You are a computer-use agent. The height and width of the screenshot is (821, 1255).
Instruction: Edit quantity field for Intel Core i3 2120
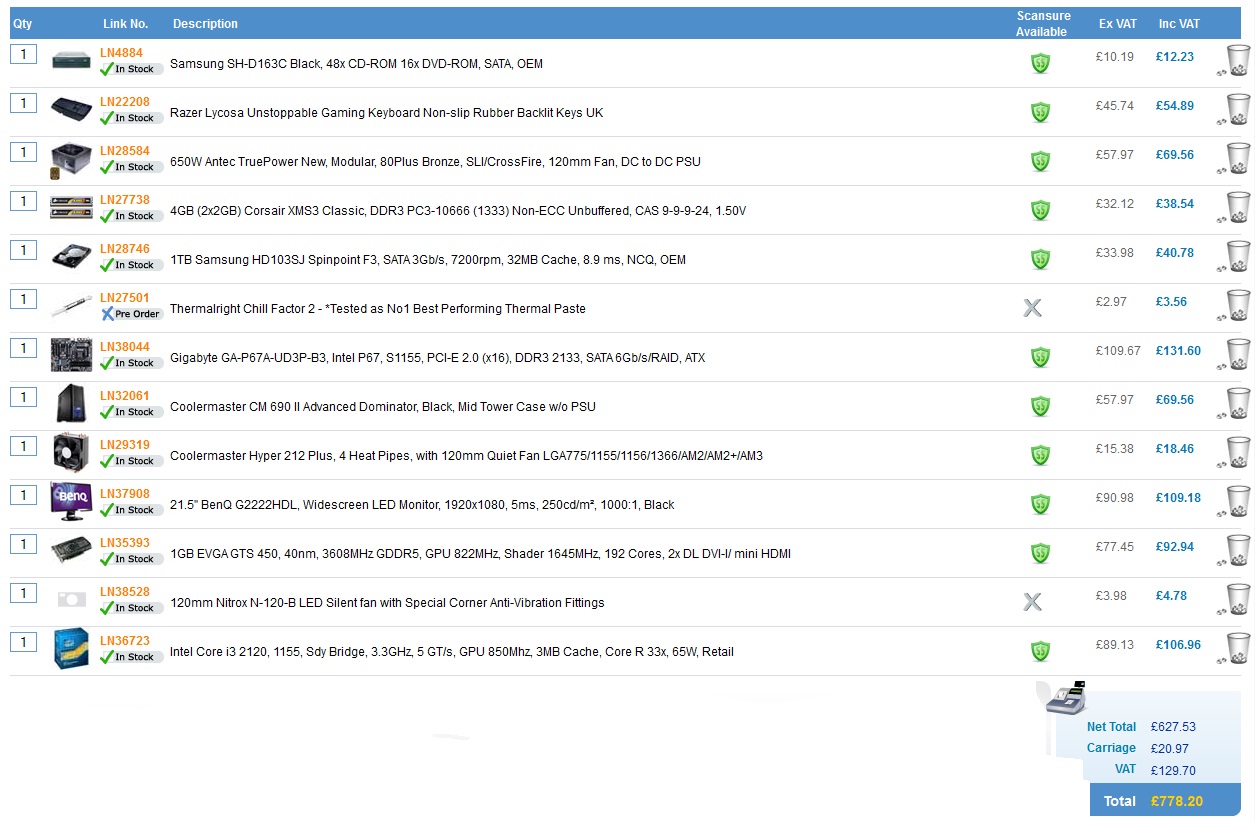23,642
